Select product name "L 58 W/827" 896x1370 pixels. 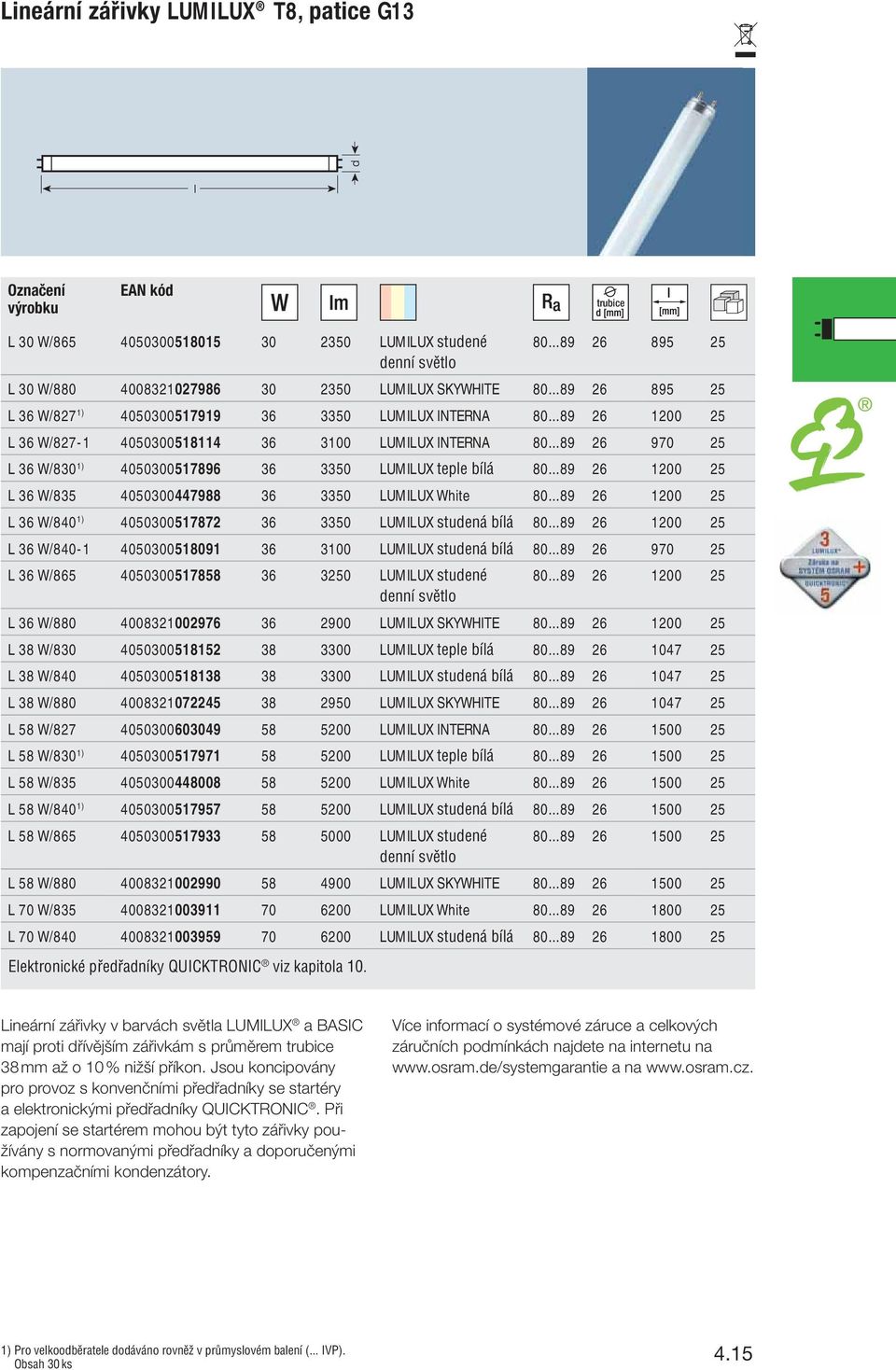click(x=42, y=730)
